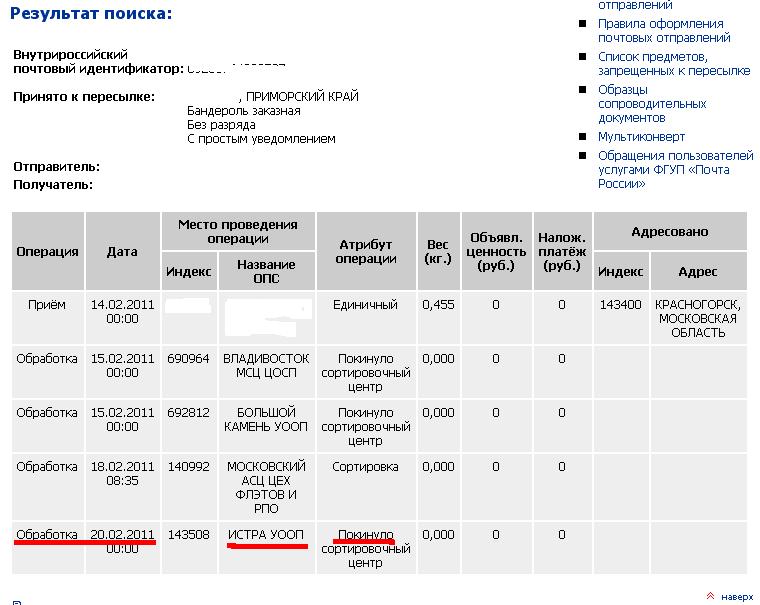Click the «Результат поиска:» heading
This screenshot has width=760, height=605.
pyautogui.click(x=92, y=14)
